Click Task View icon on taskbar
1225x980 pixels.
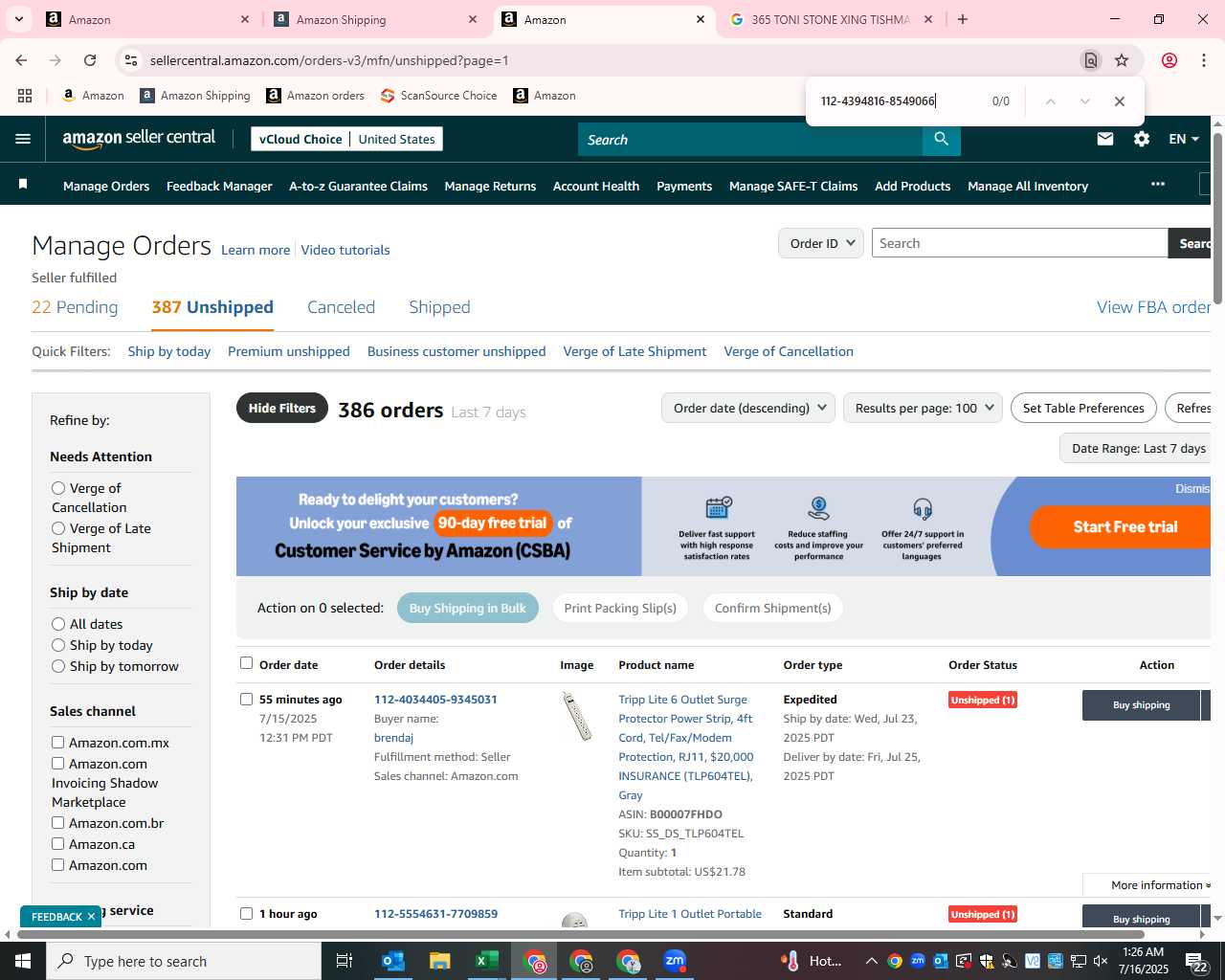point(345,961)
